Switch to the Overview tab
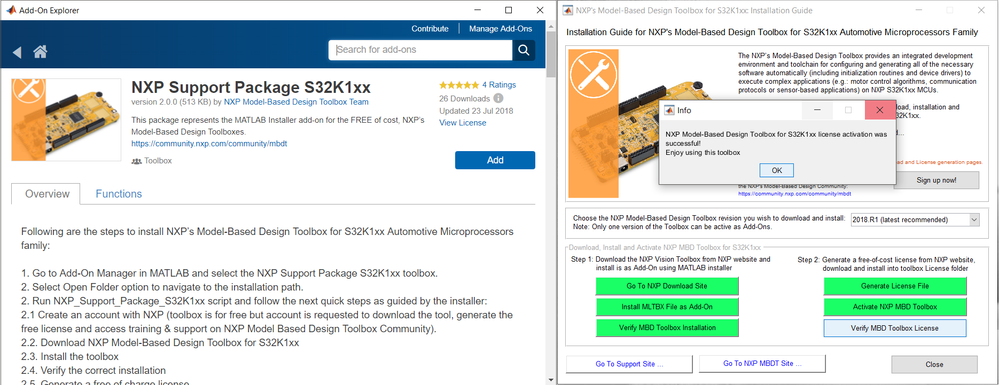 47,194
